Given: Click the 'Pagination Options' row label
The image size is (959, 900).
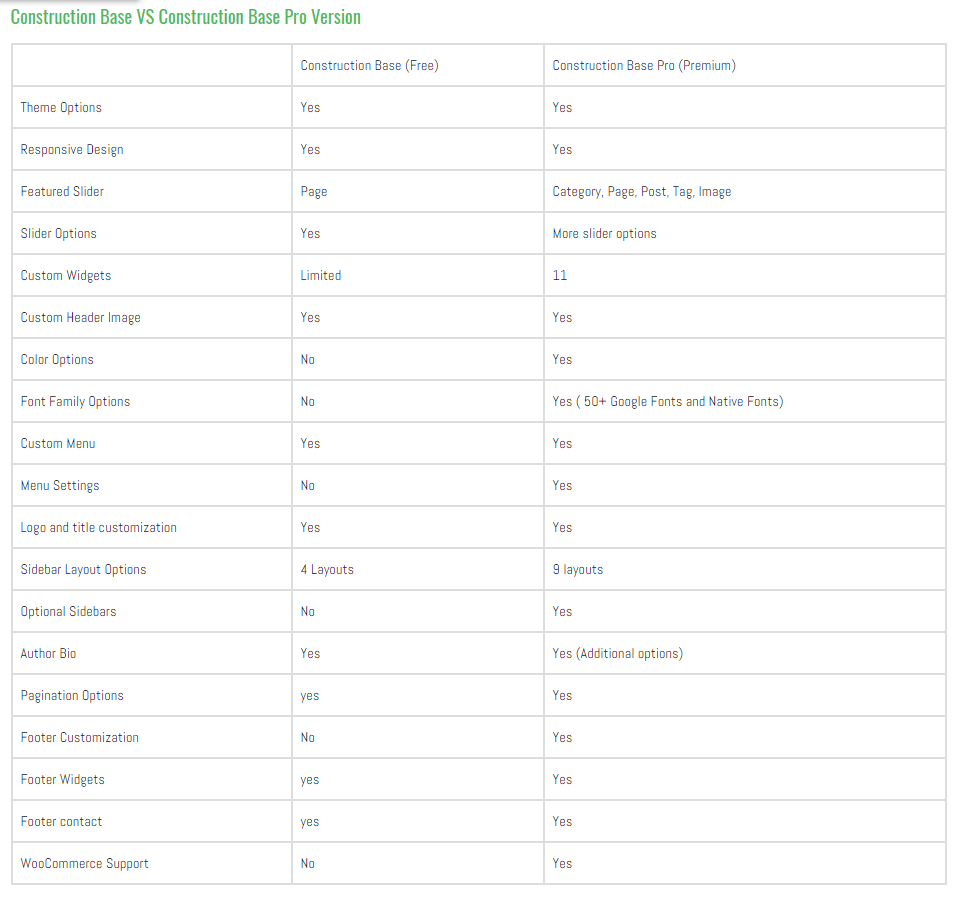Looking at the screenshot, I should point(71,696).
